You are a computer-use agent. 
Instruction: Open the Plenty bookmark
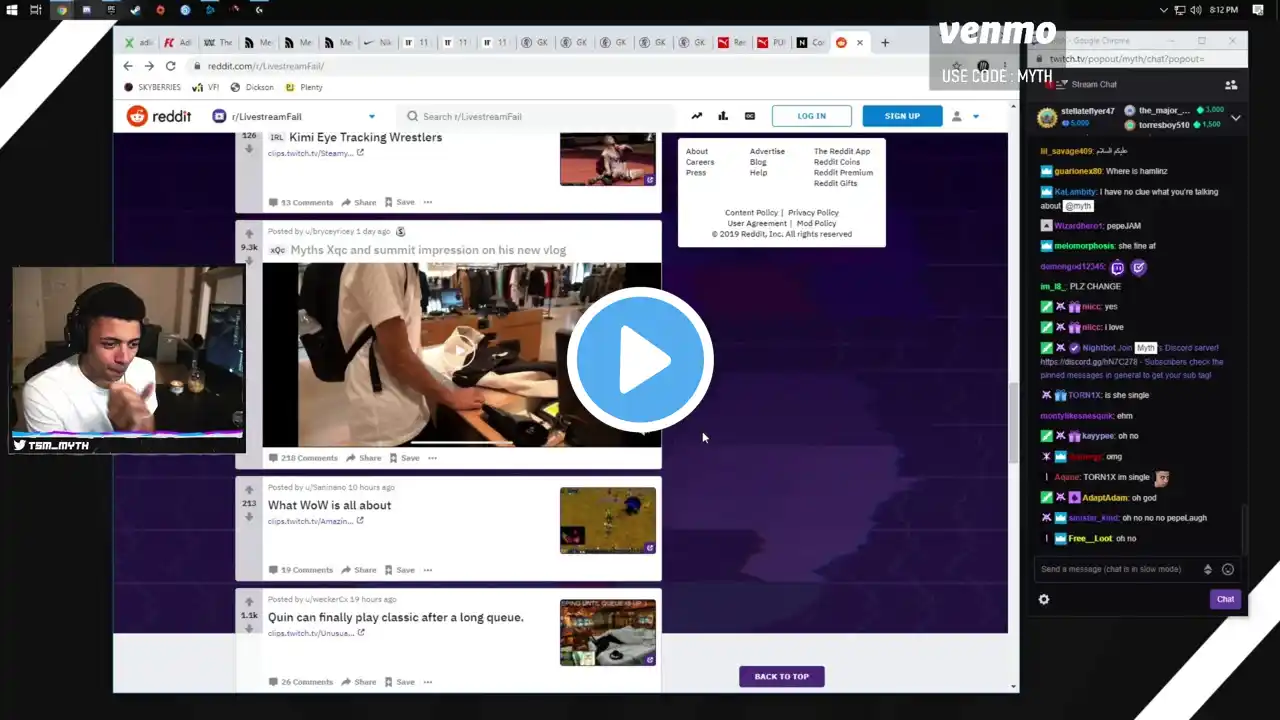click(304, 87)
